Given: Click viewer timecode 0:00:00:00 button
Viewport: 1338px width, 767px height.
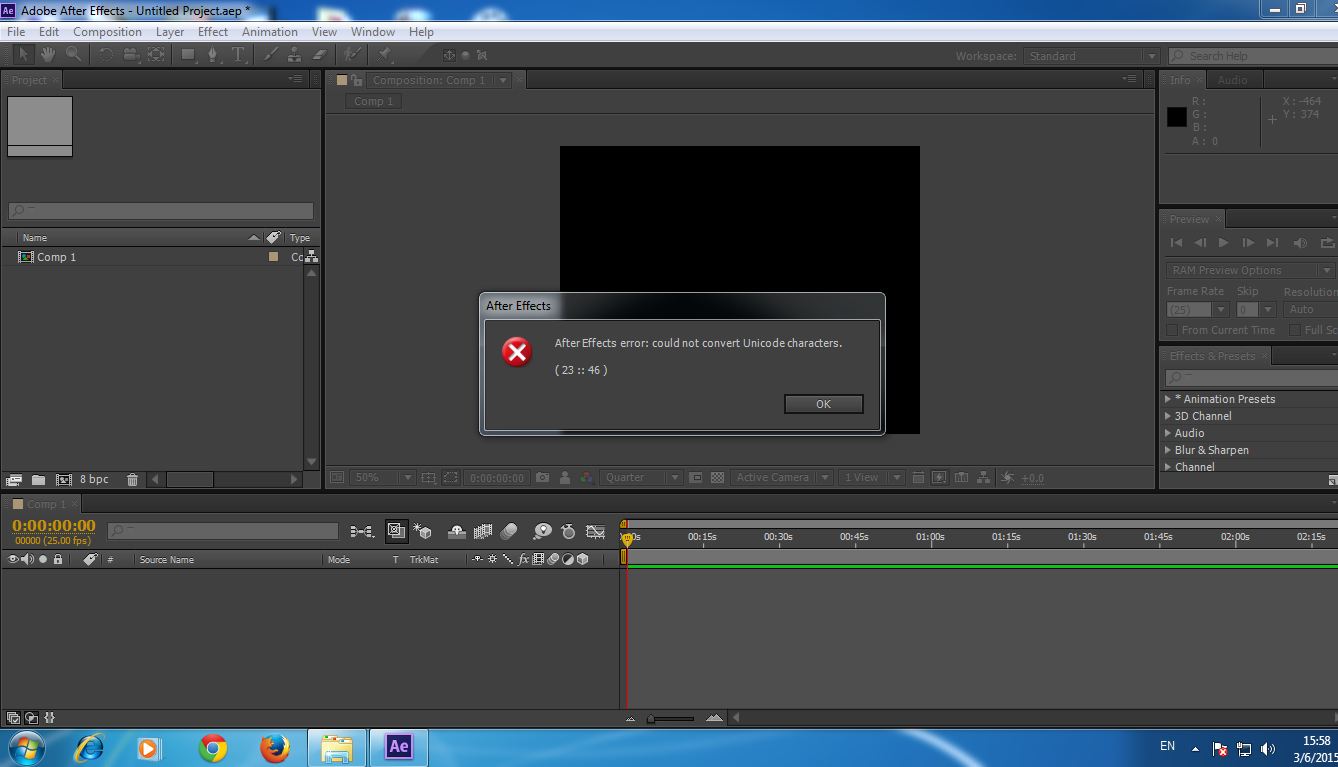Looking at the screenshot, I should point(497,478).
